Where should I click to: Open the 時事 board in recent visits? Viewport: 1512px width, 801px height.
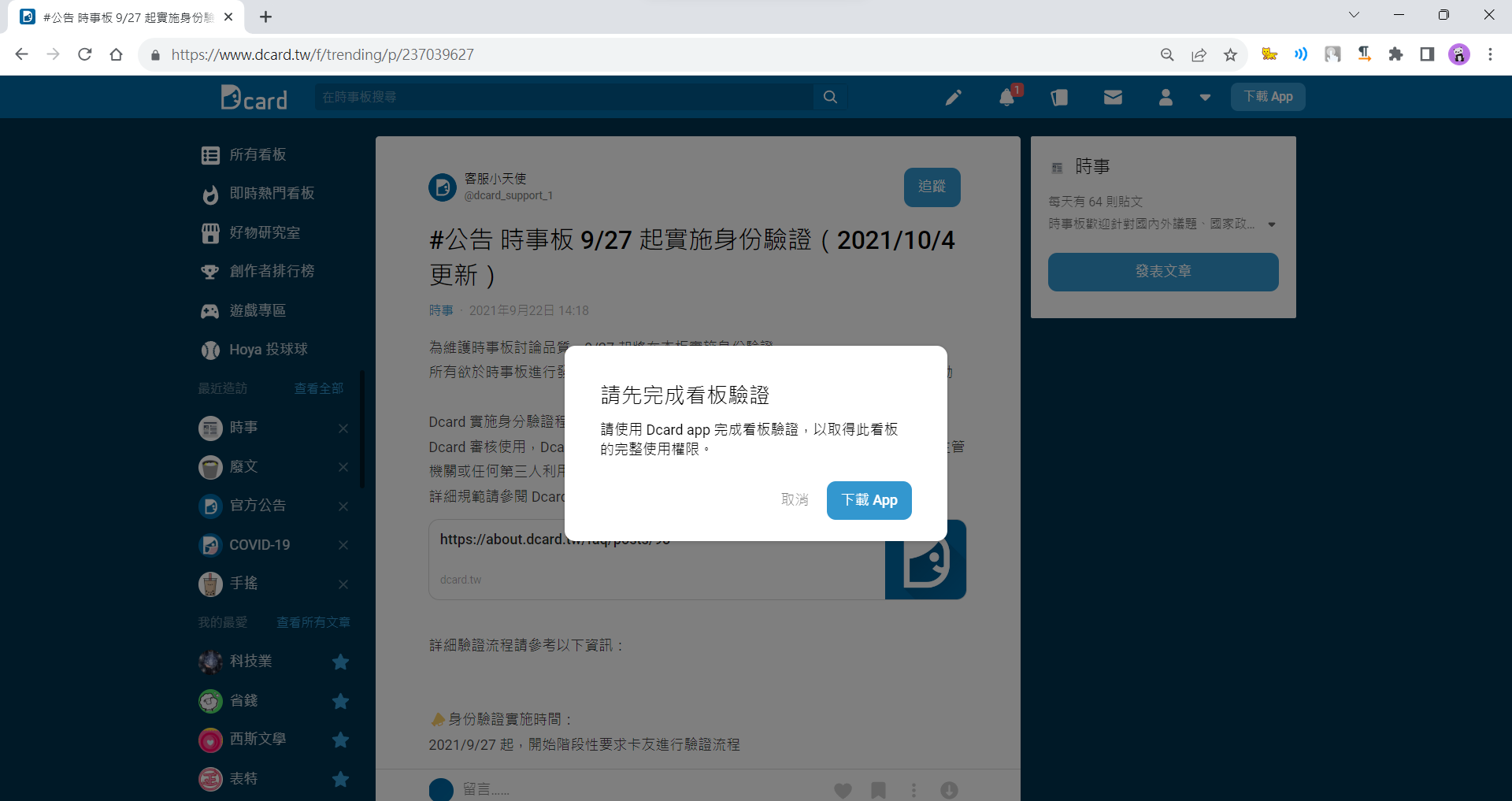[228, 428]
